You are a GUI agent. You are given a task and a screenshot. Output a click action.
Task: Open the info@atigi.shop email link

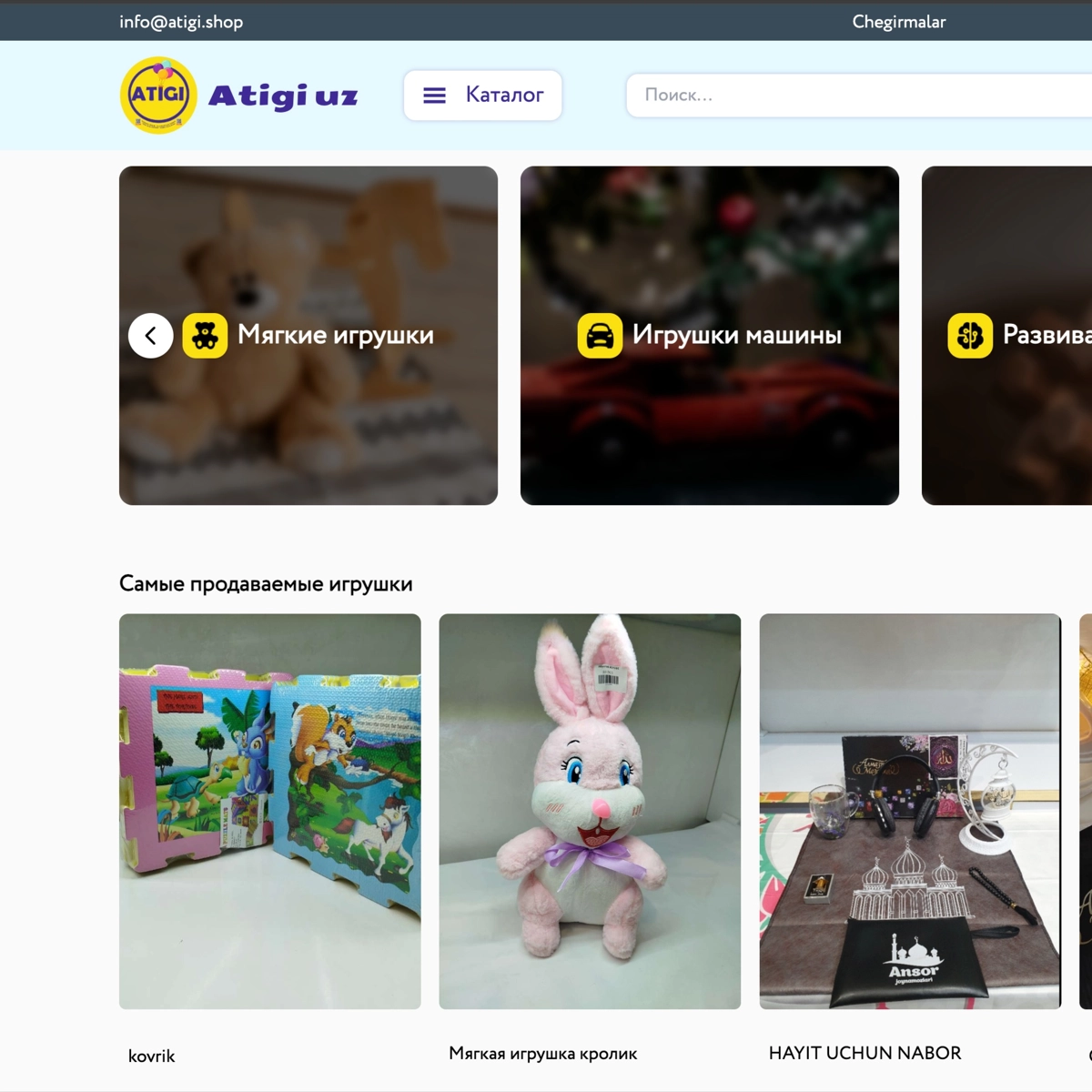point(181,22)
